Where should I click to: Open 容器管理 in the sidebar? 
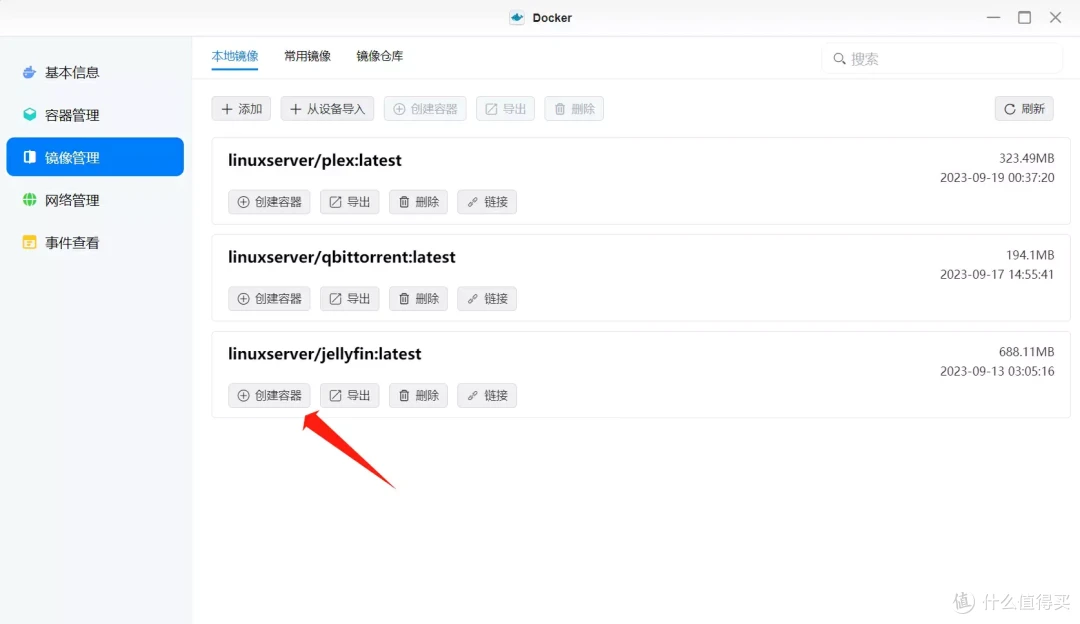(95, 115)
